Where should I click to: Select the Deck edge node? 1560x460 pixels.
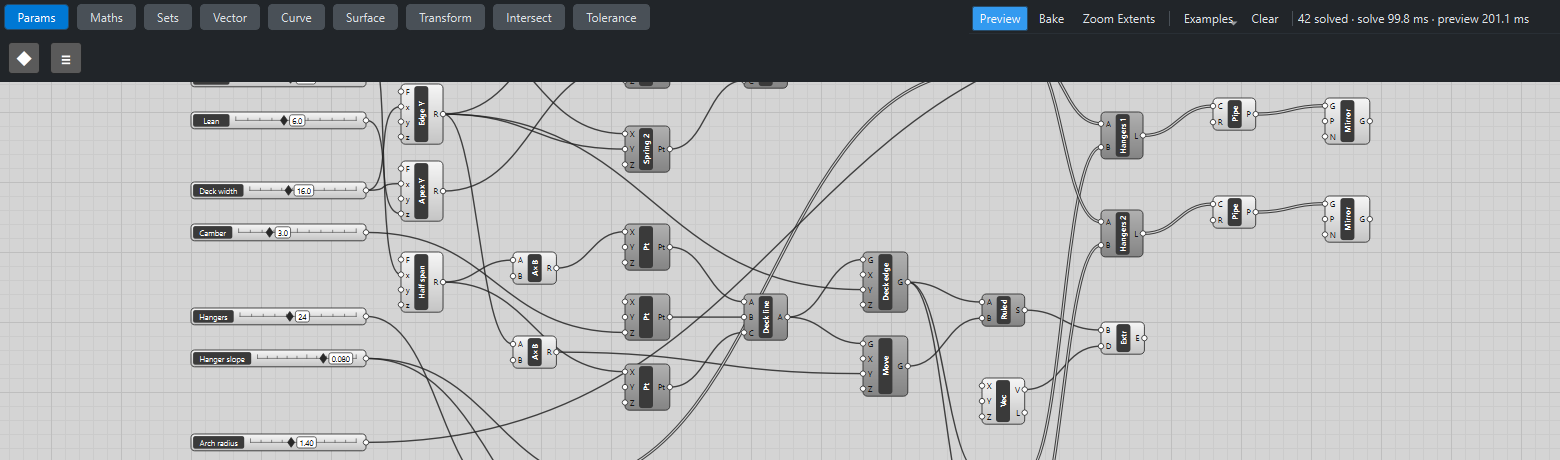point(885,282)
